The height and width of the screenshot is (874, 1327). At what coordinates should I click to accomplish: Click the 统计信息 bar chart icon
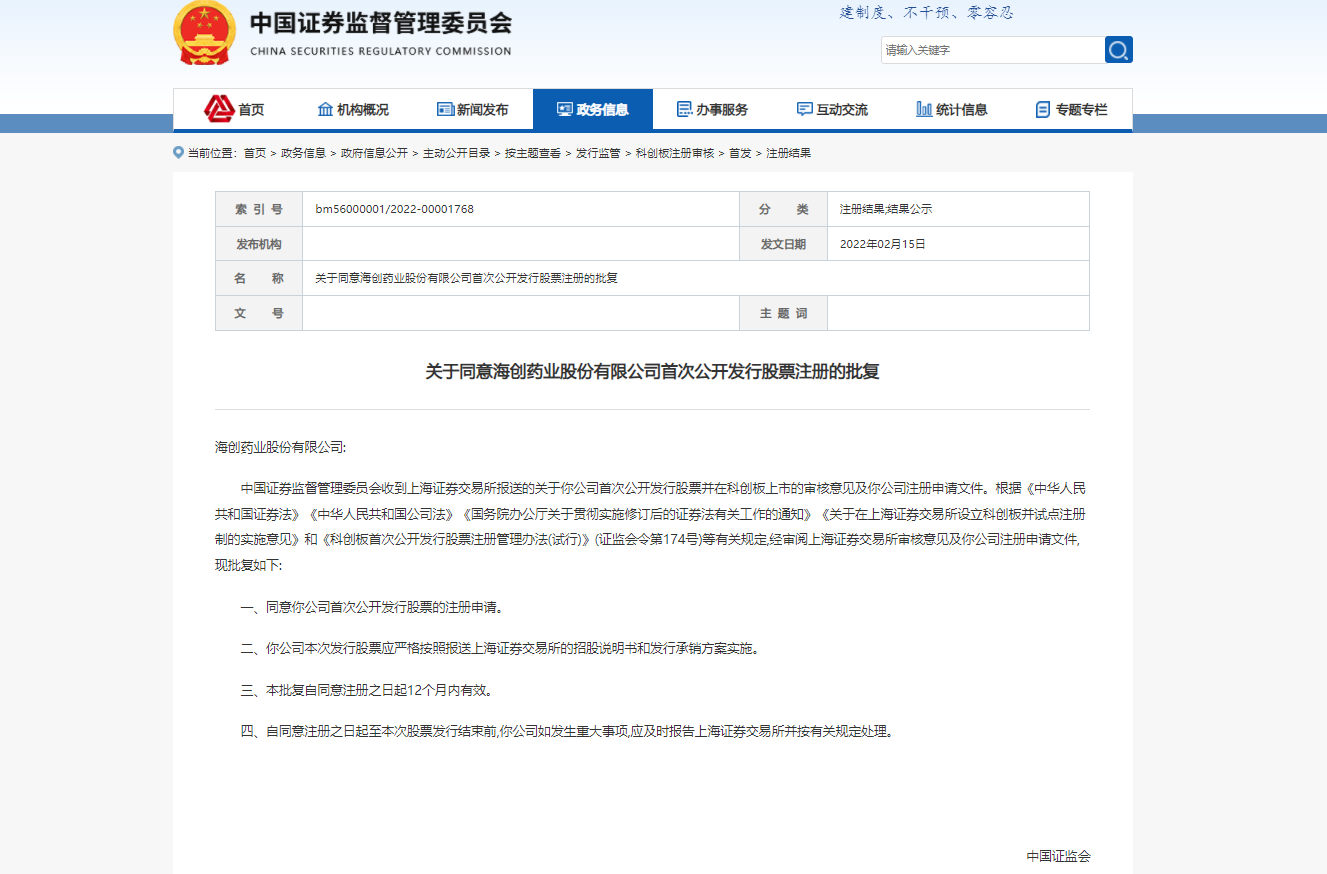coord(924,109)
